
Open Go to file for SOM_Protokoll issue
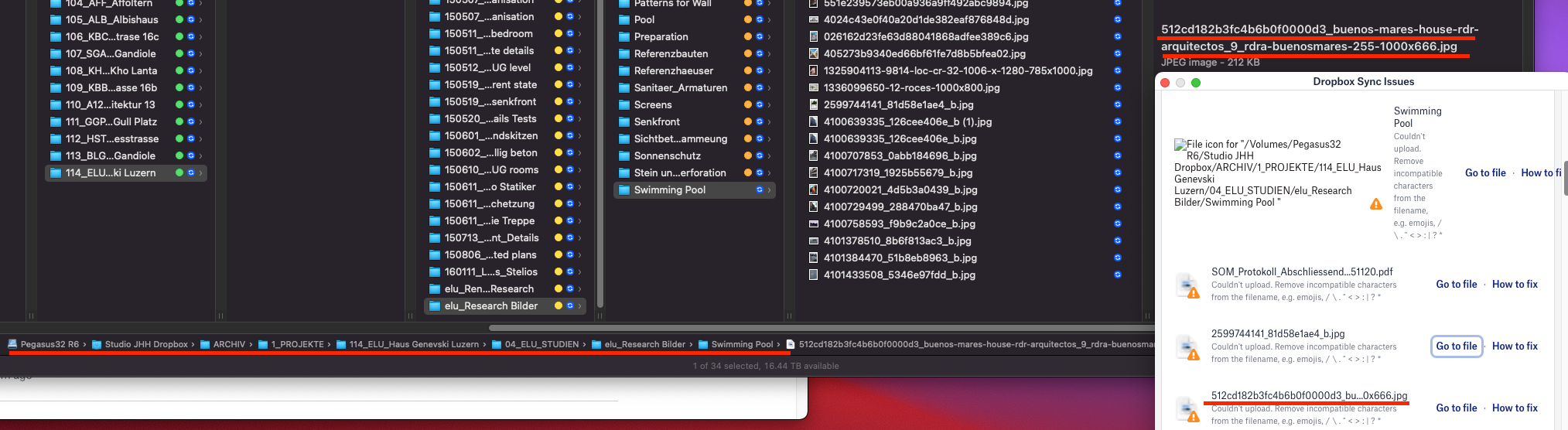pos(1457,284)
